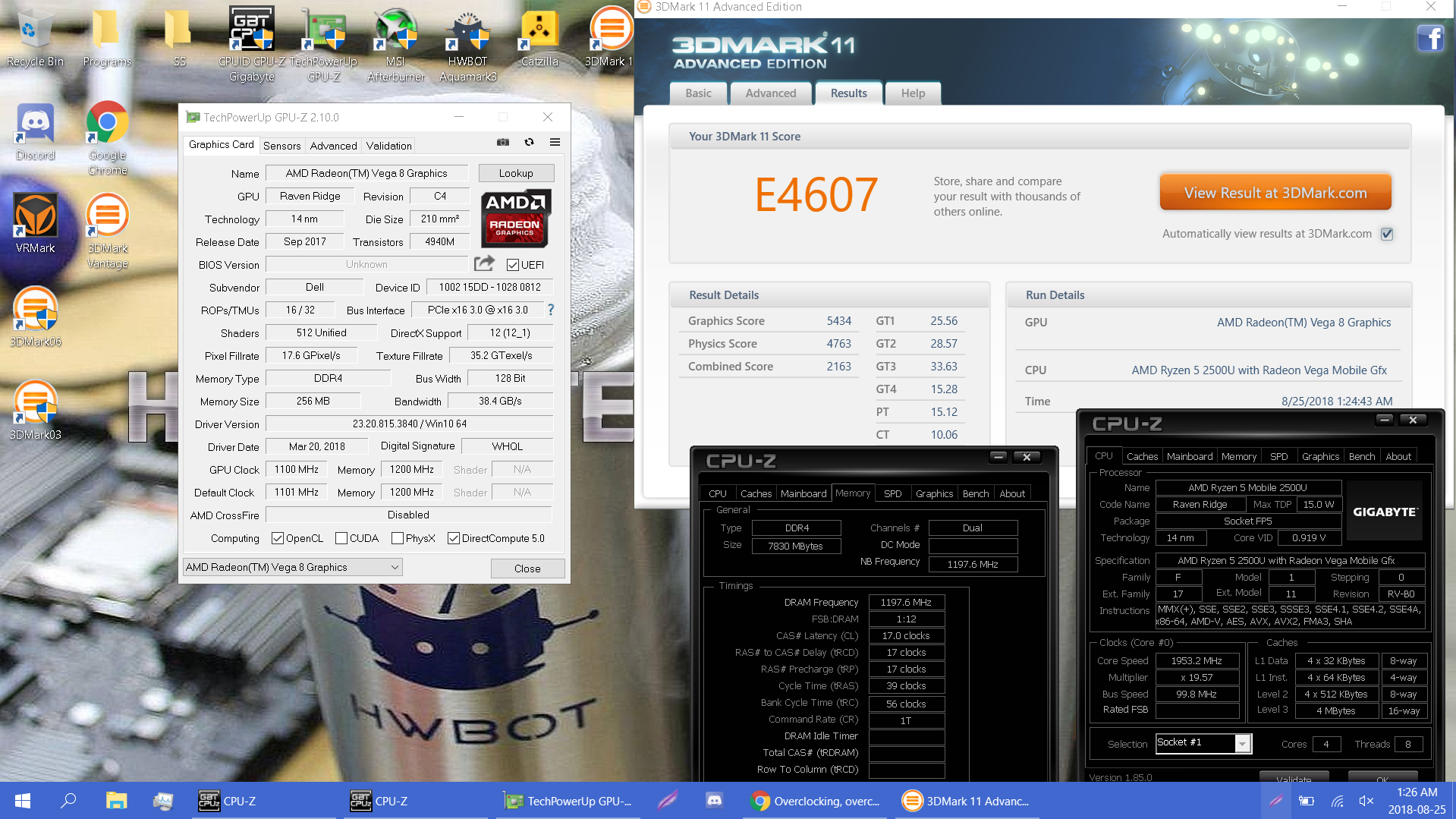Launch TechPowerUp GPU-Z desktop shortcut
This screenshot has height=819, width=1456.
point(323,44)
